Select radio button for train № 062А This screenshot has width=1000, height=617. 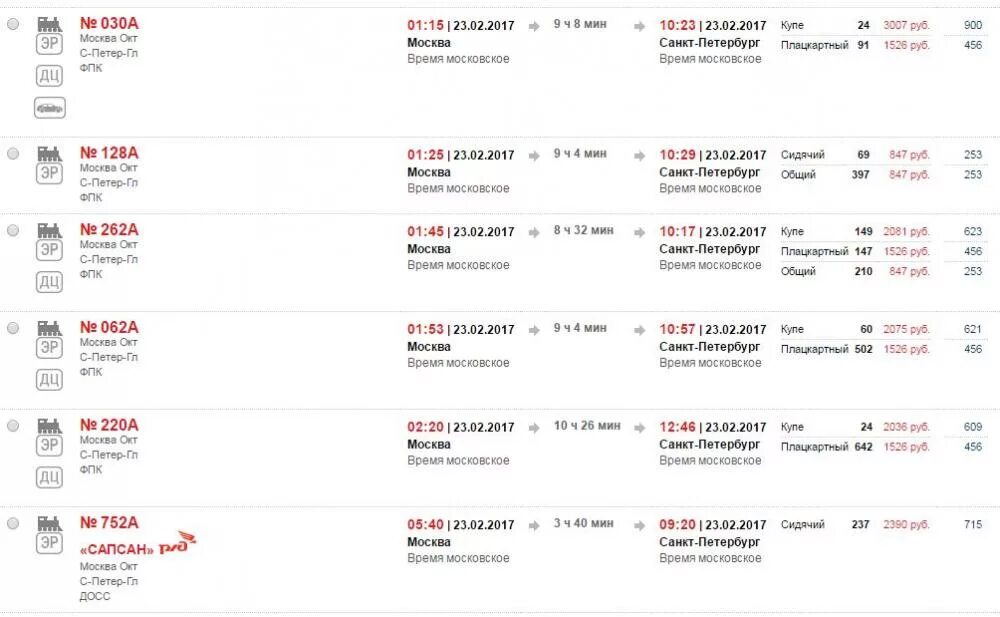coord(13,328)
